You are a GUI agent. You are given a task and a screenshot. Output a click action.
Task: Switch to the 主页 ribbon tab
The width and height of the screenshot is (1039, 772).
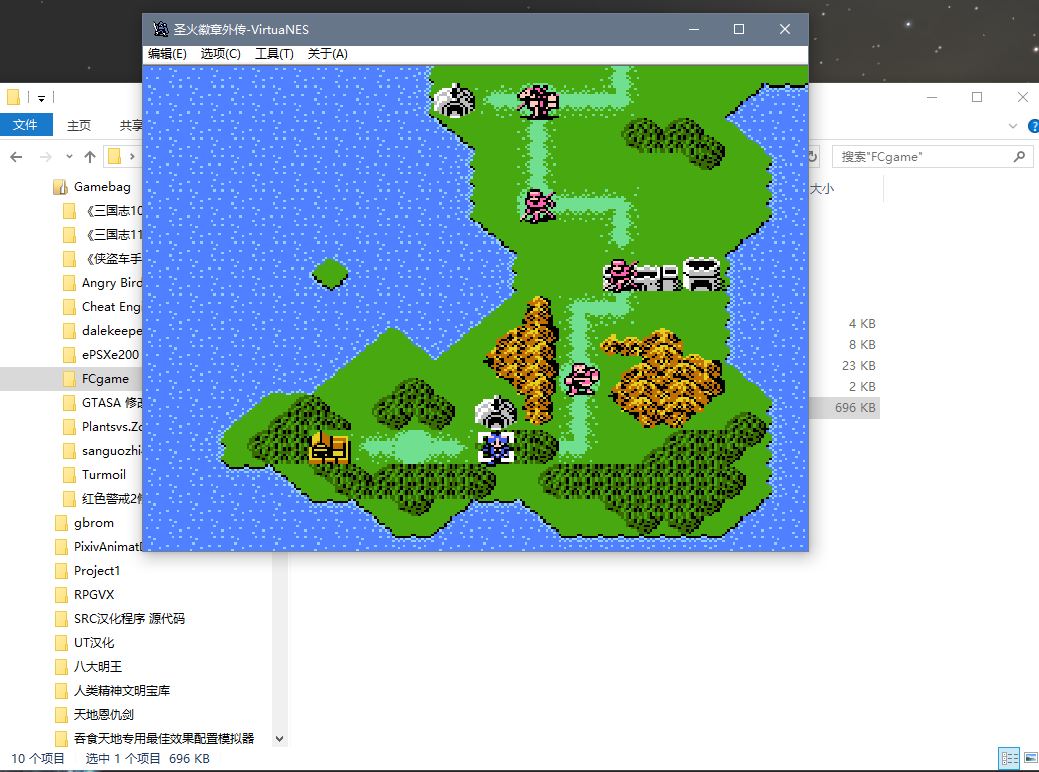coord(79,125)
